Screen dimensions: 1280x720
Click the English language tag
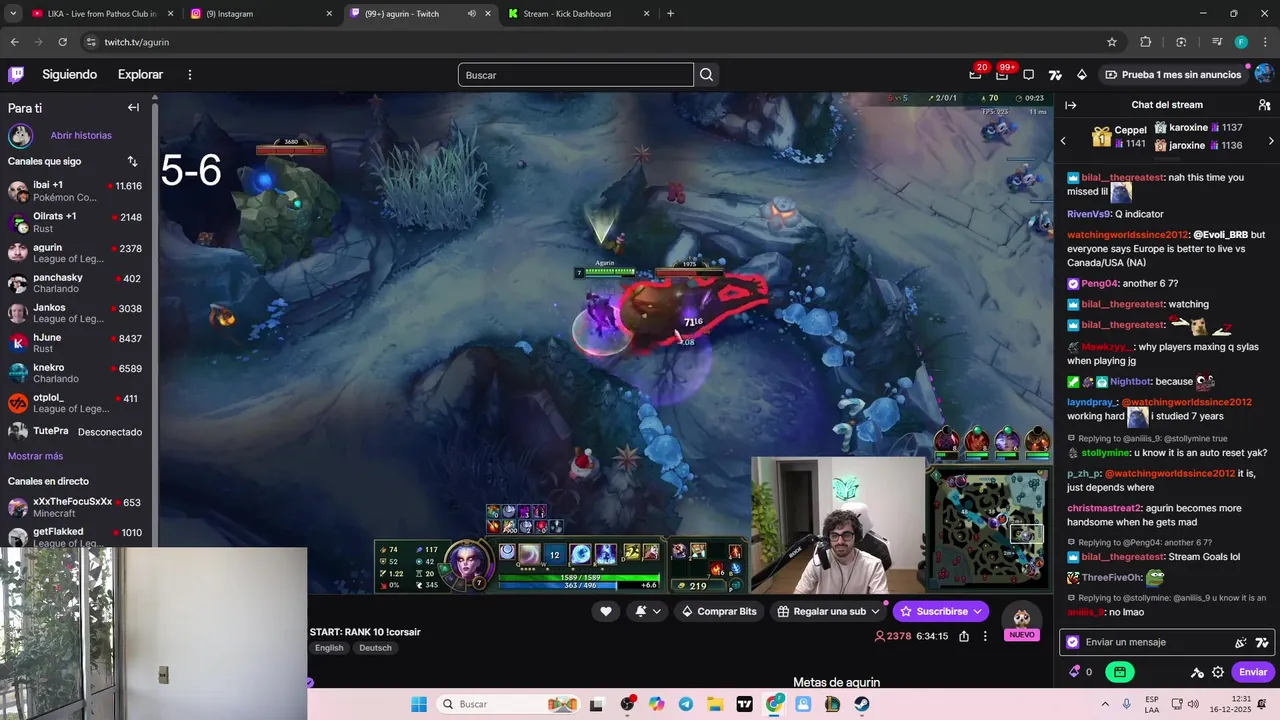pos(329,648)
